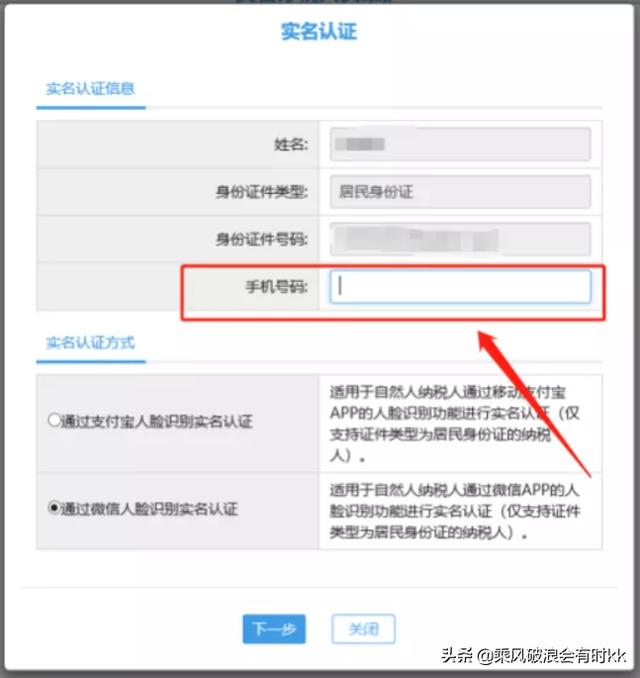Select 通过微信人脸识别实名认证 radio button
The width and height of the screenshot is (640, 678).
(54, 507)
